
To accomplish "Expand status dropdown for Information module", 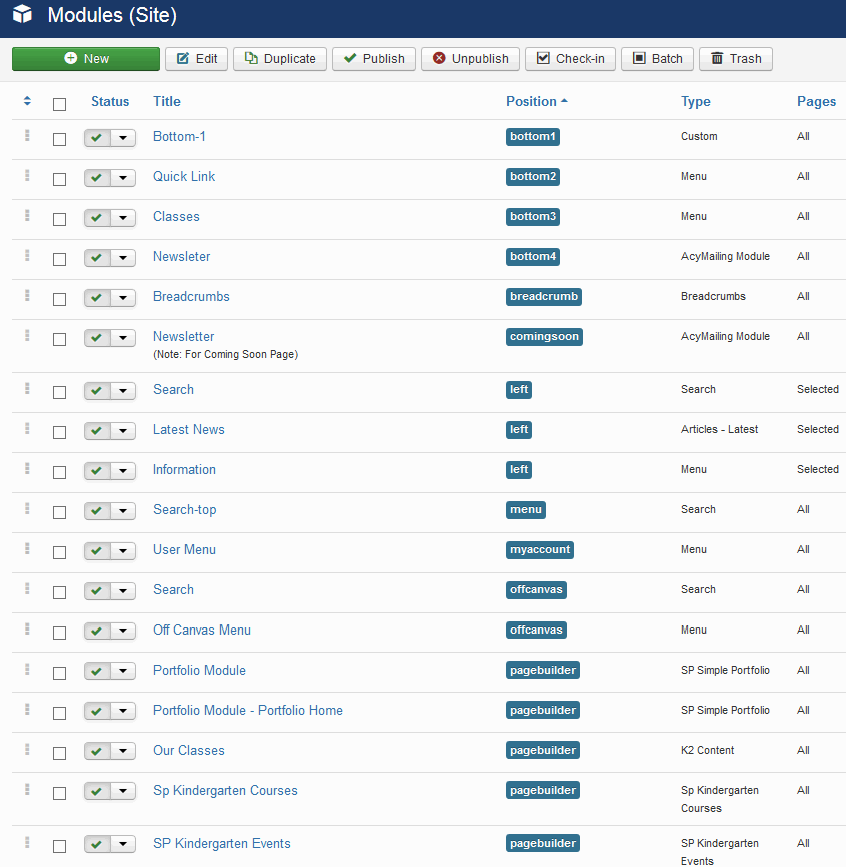I will [123, 471].
